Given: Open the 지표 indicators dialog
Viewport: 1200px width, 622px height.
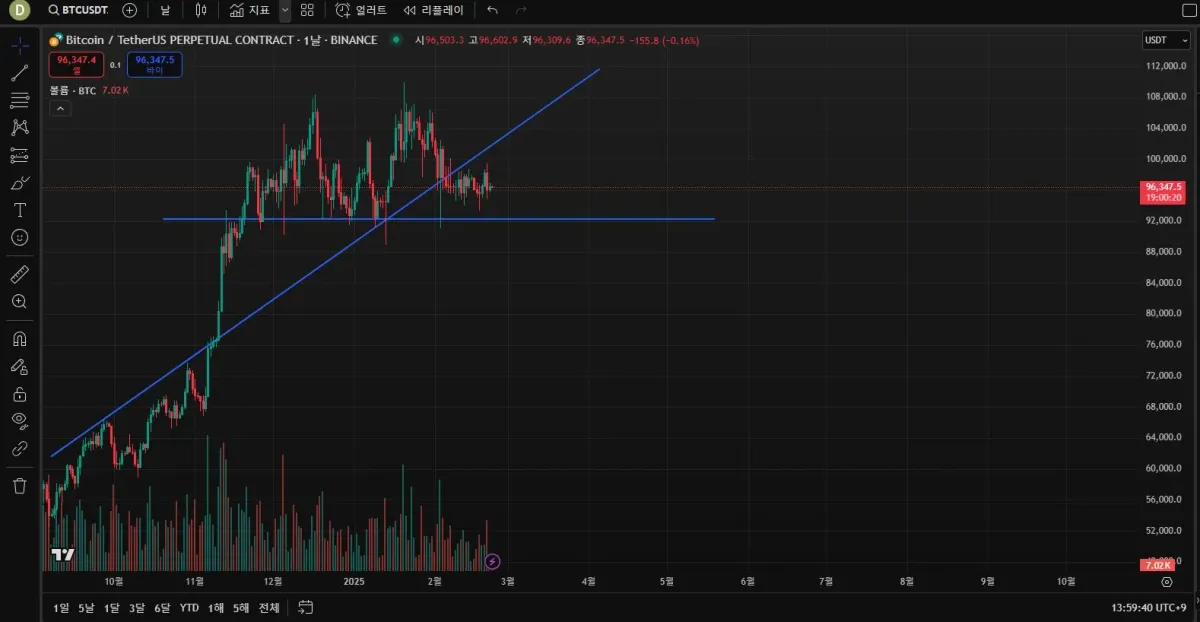Looking at the screenshot, I should pyautogui.click(x=250, y=10).
